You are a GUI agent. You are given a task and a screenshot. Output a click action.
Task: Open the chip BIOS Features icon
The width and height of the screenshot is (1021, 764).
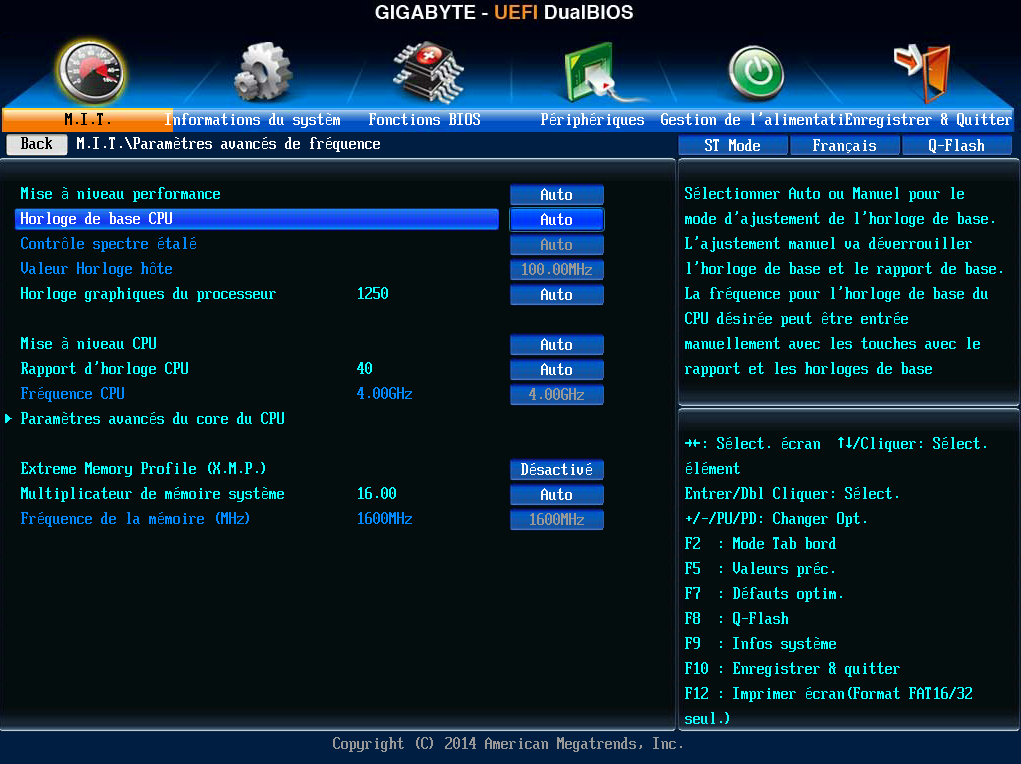pos(428,72)
